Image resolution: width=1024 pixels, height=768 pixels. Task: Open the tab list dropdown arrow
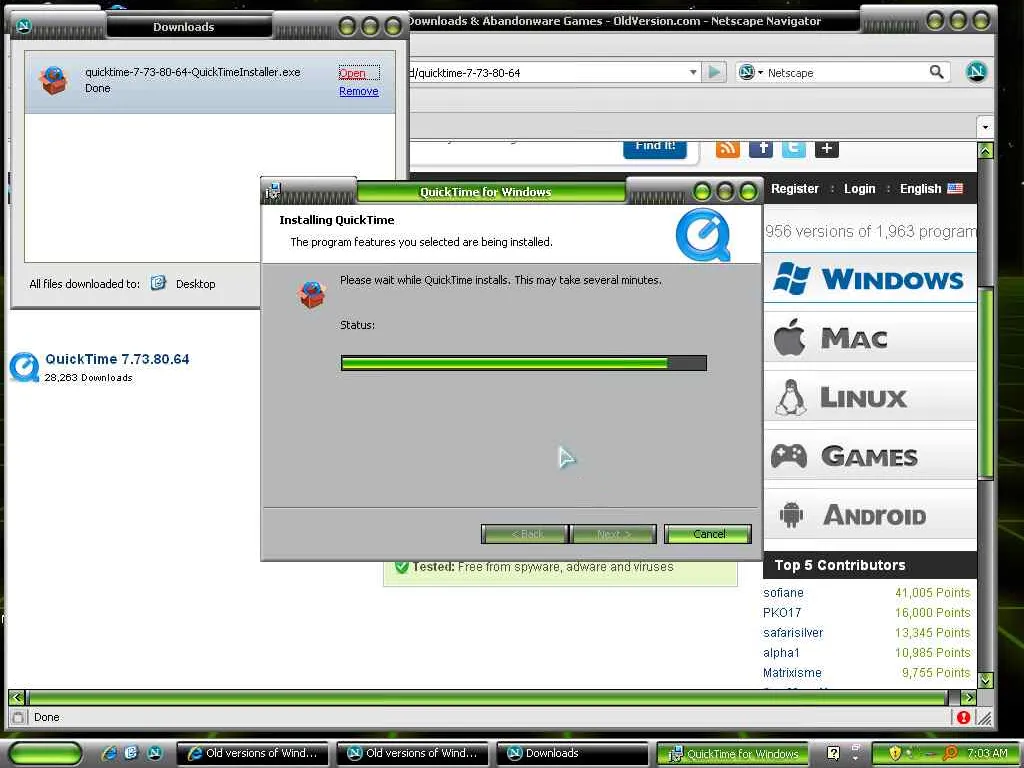point(985,127)
